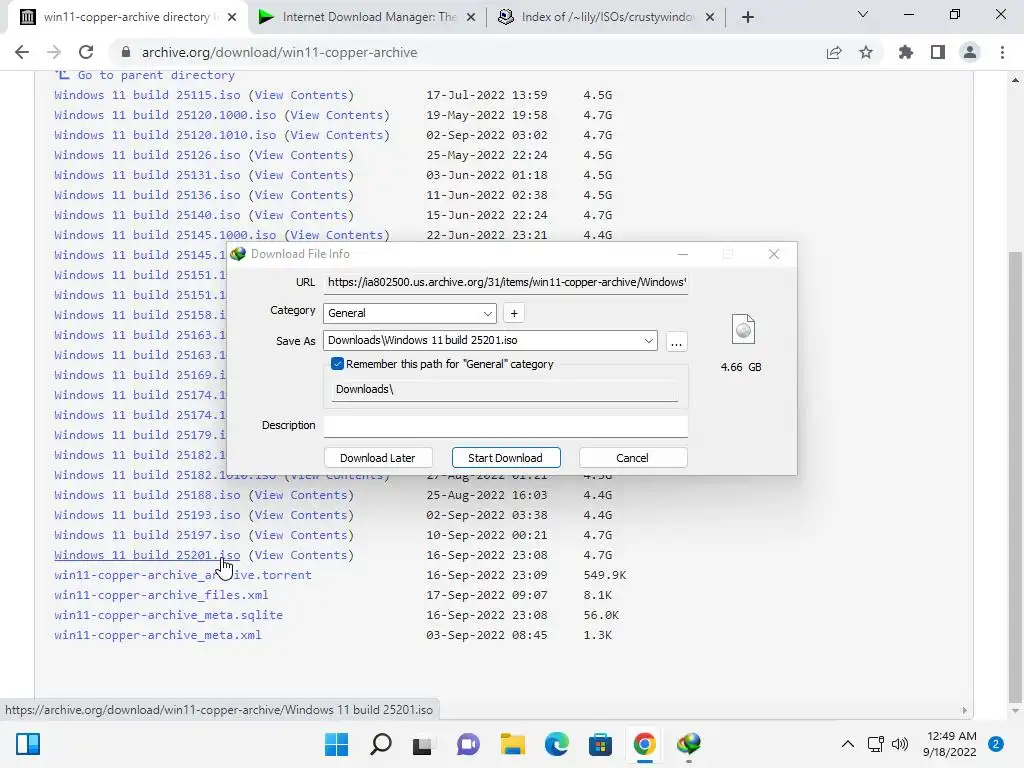
Task: Minimize the Download File Info dialog
Action: [682, 254]
